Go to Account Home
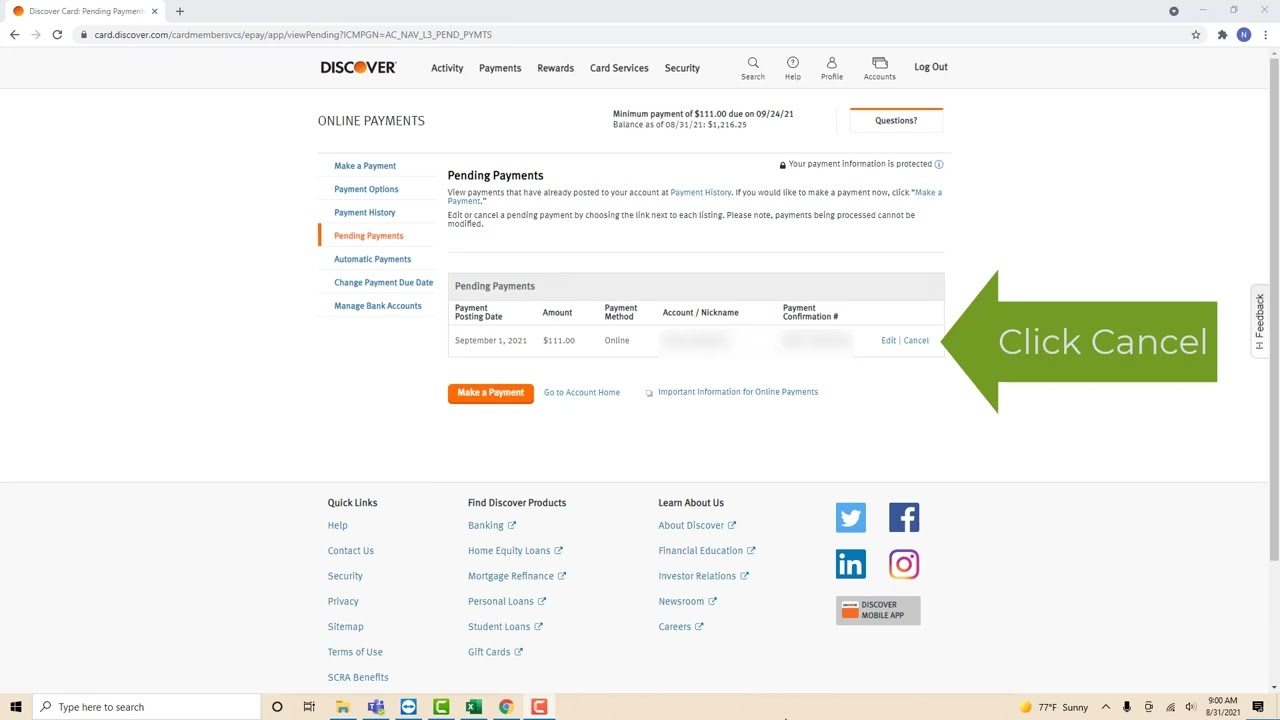1280x720 pixels. tap(582, 392)
